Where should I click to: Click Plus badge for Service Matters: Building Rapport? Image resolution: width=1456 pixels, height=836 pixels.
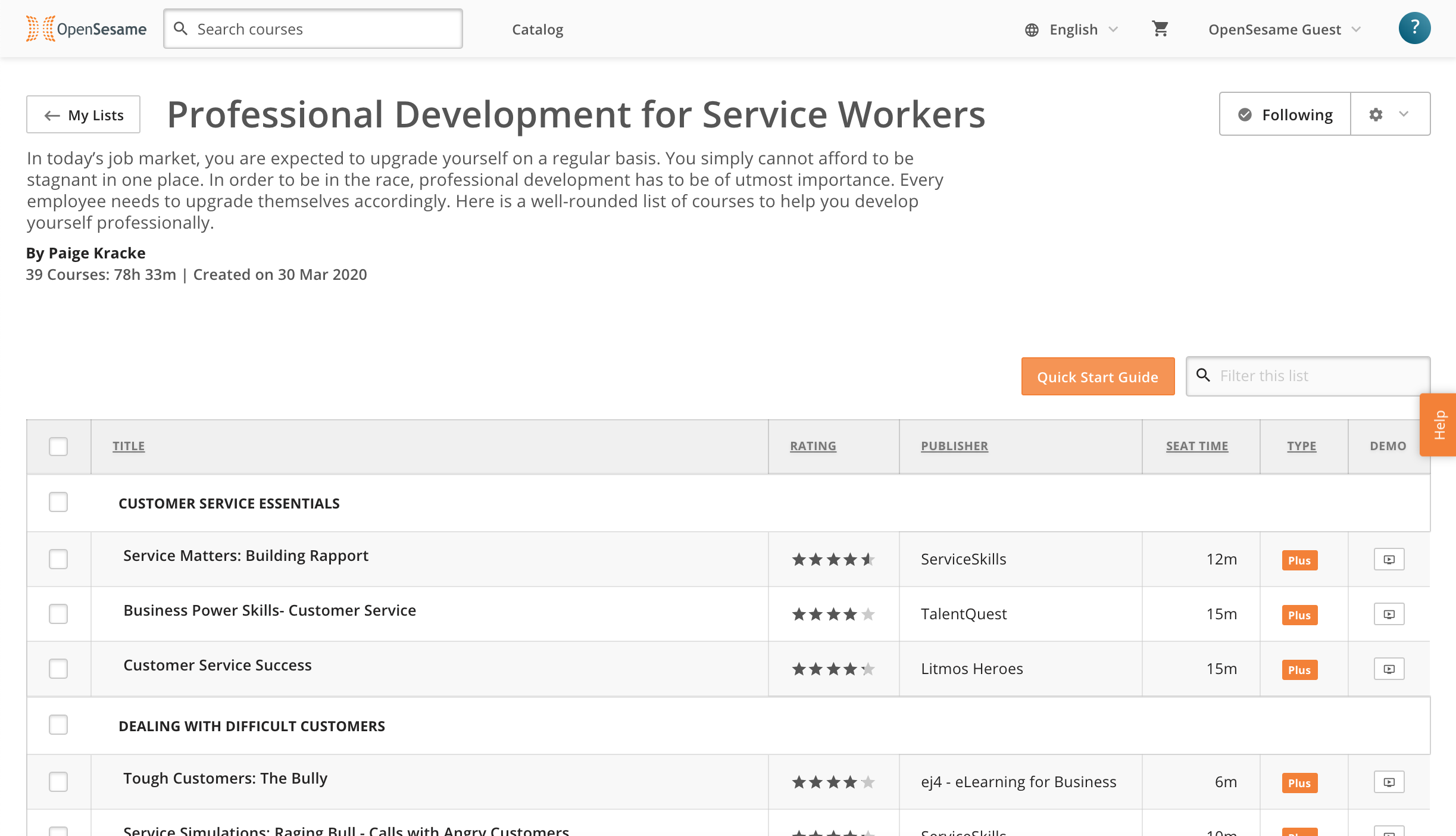click(x=1299, y=560)
